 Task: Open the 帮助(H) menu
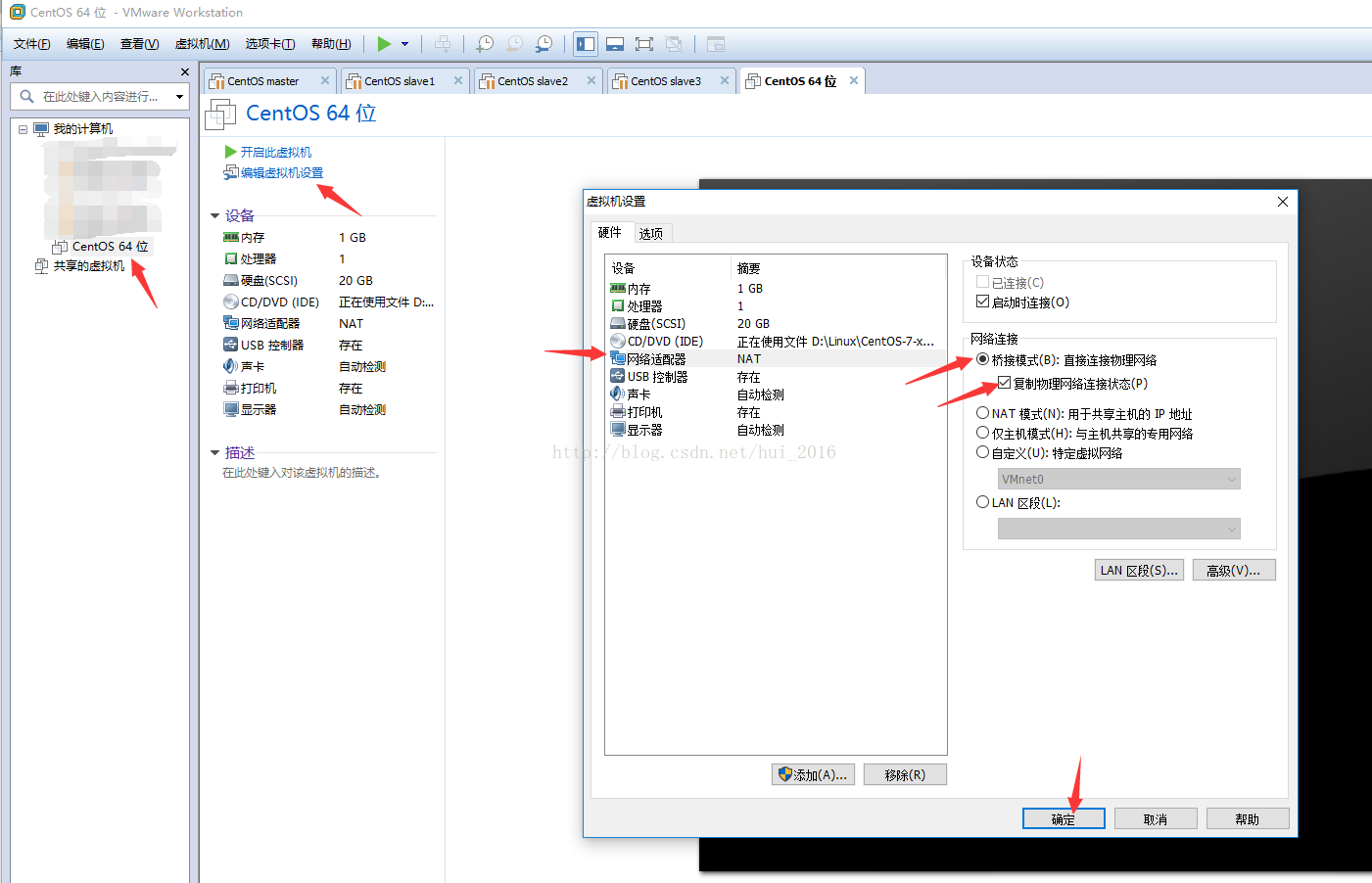[x=331, y=44]
